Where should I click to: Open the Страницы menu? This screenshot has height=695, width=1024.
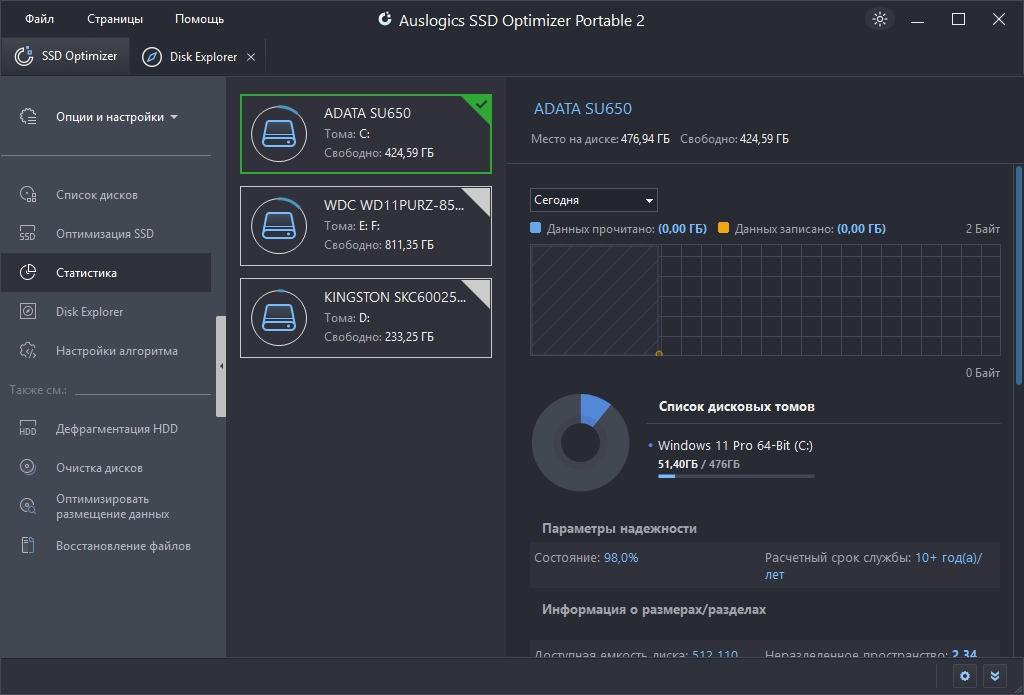[115, 19]
